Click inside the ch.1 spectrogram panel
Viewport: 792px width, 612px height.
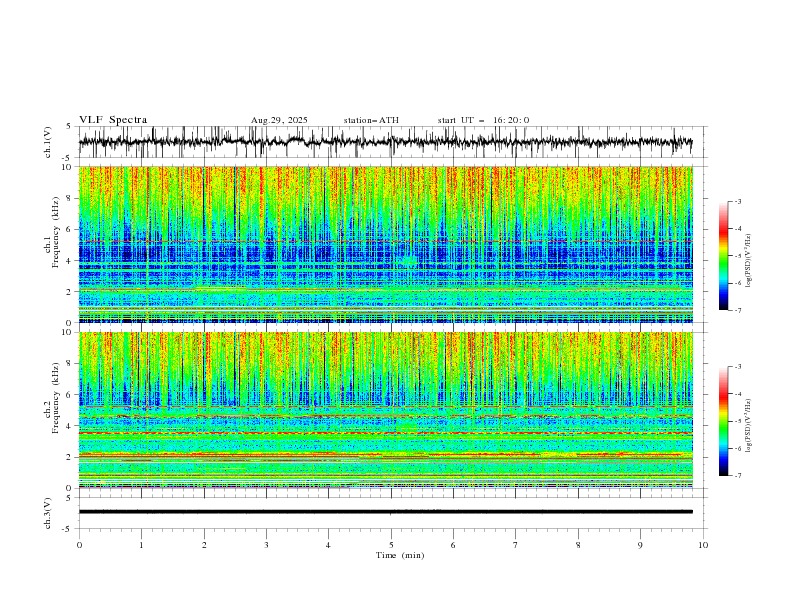click(x=386, y=244)
